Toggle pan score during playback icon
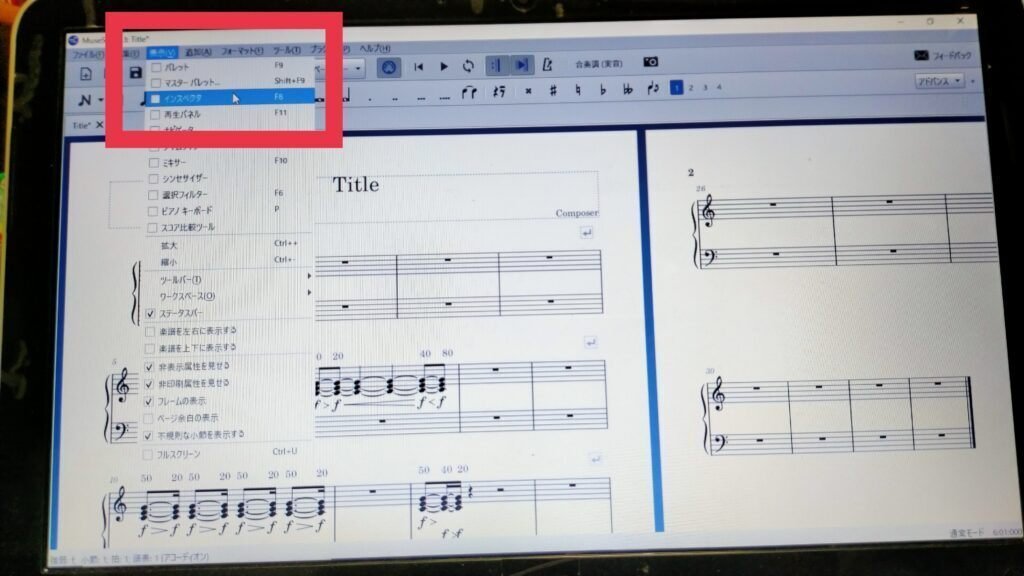The height and width of the screenshot is (576, 1024). pos(521,65)
